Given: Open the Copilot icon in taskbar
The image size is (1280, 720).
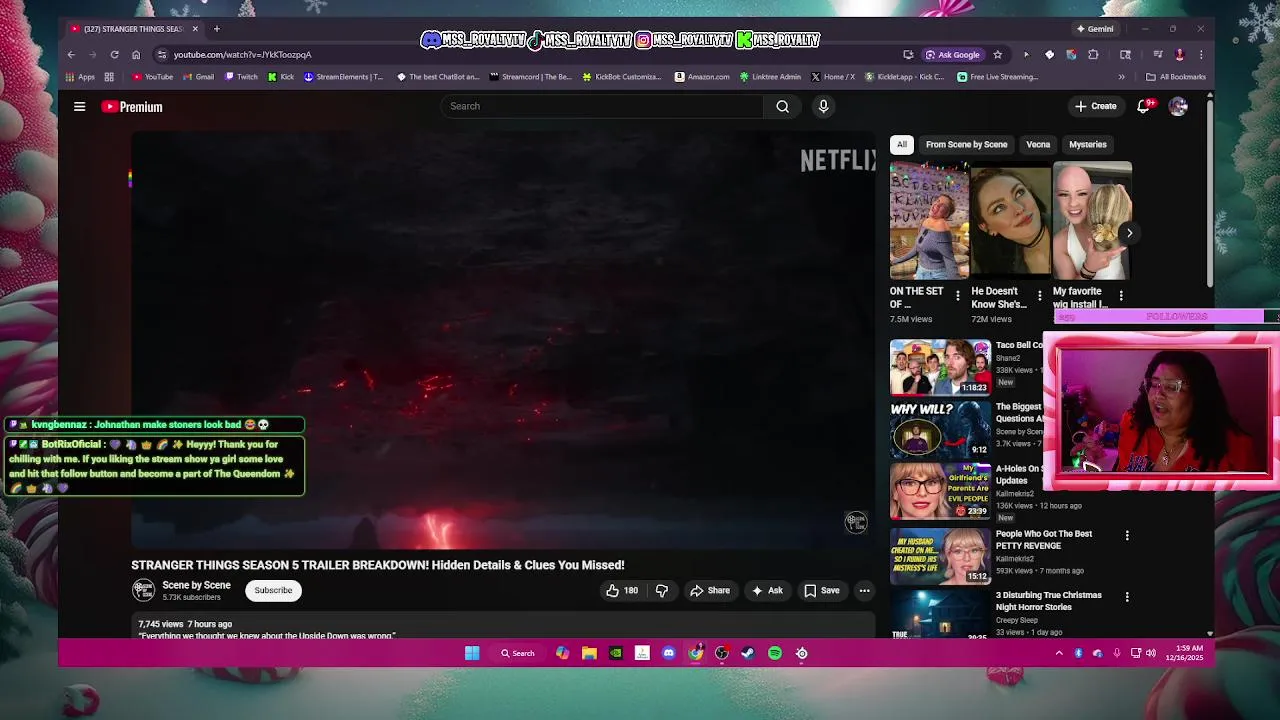Looking at the screenshot, I should tap(563, 653).
